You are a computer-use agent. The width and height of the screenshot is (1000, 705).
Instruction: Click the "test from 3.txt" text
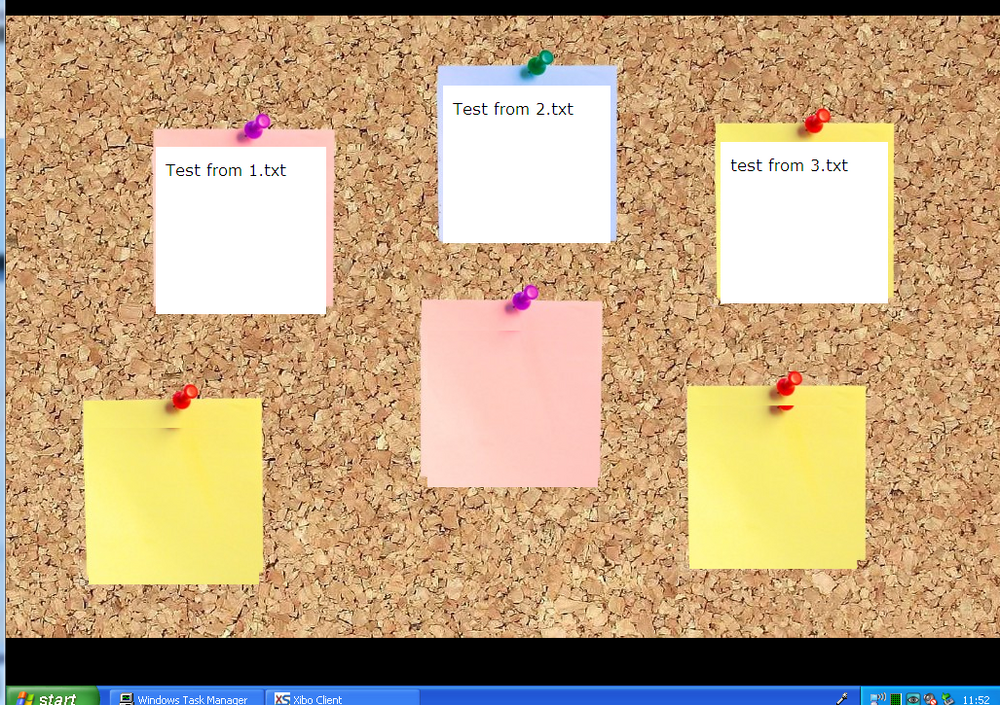coord(789,165)
